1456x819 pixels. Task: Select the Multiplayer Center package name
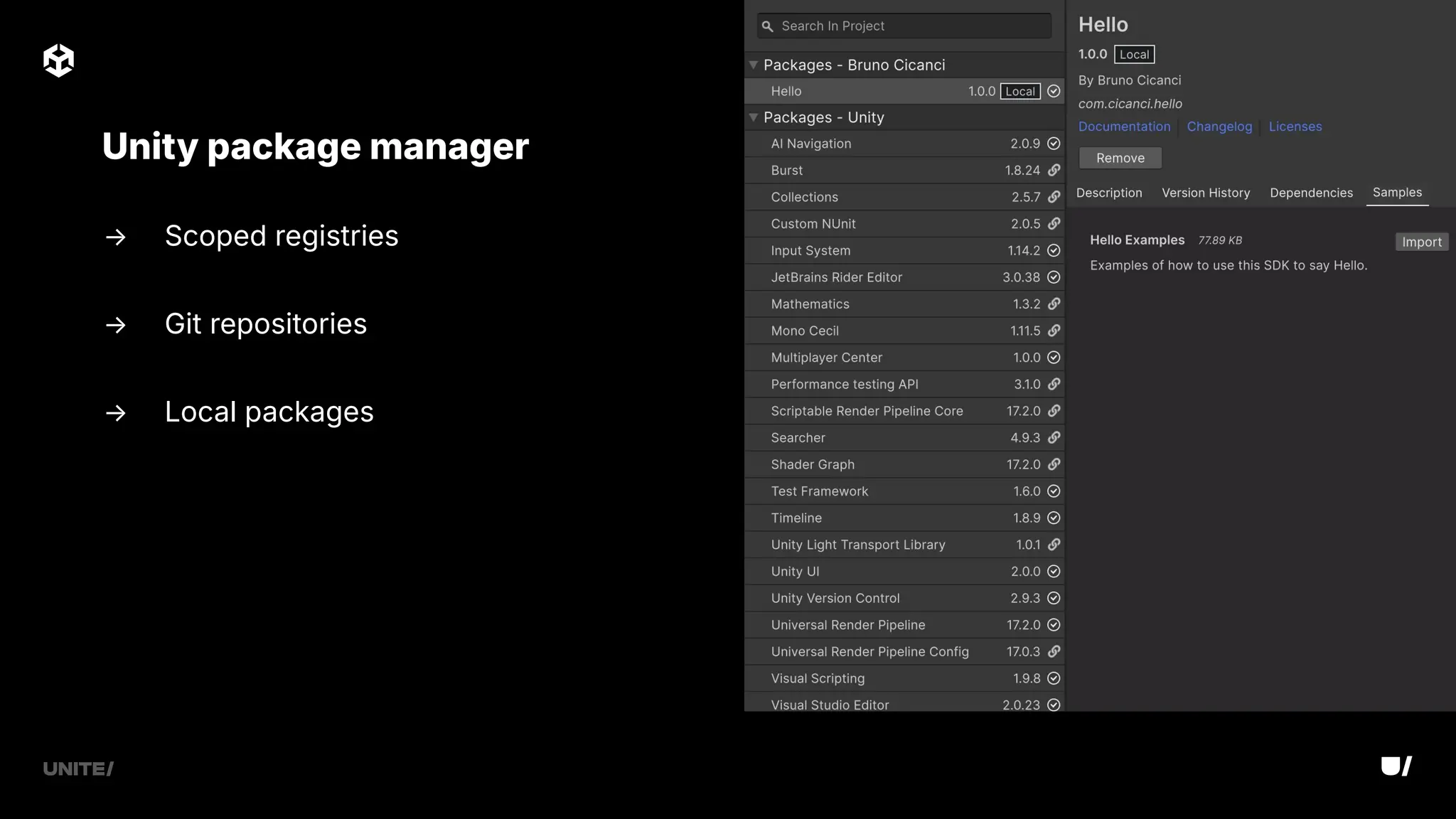point(826,358)
